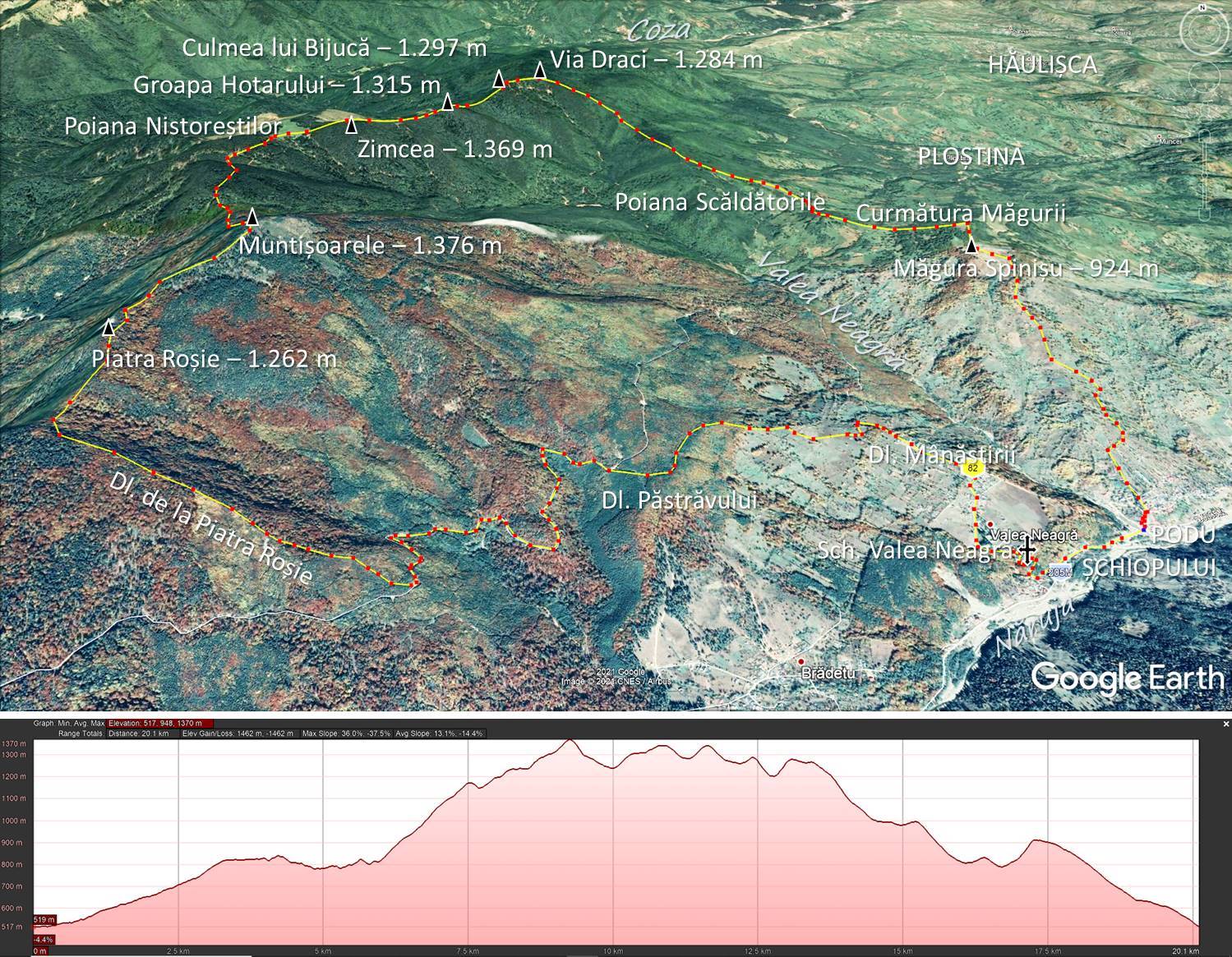The image size is (1232, 957).
Task: Select the Muntișoarele peak triangle marker
Action: tap(252, 217)
